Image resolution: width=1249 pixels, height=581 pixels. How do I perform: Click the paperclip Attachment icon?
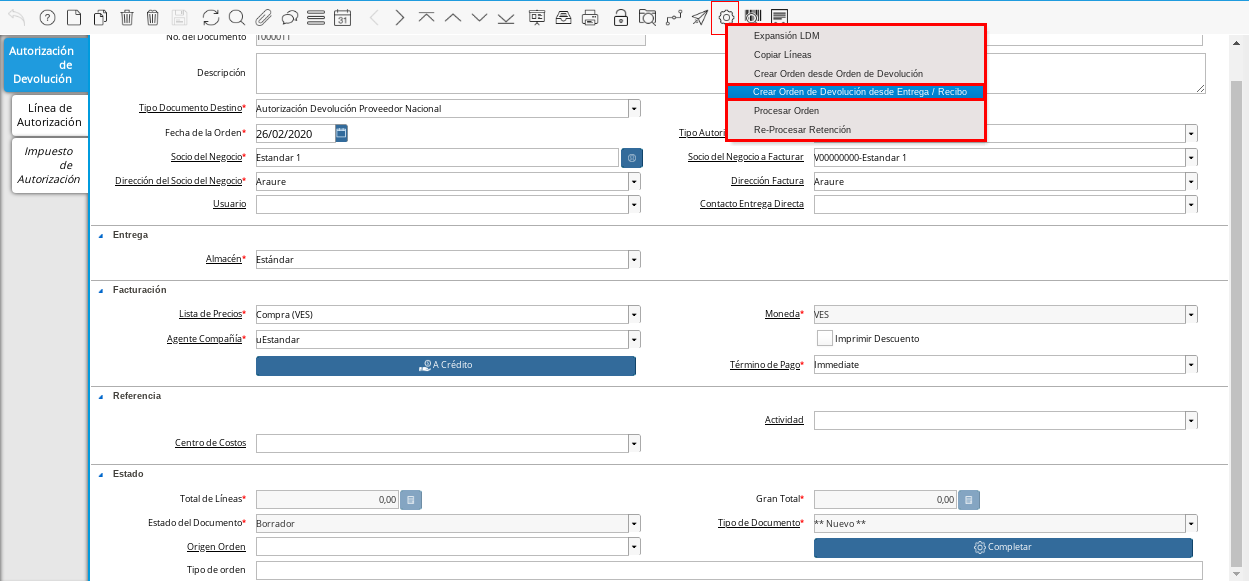click(x=263, y=17)
